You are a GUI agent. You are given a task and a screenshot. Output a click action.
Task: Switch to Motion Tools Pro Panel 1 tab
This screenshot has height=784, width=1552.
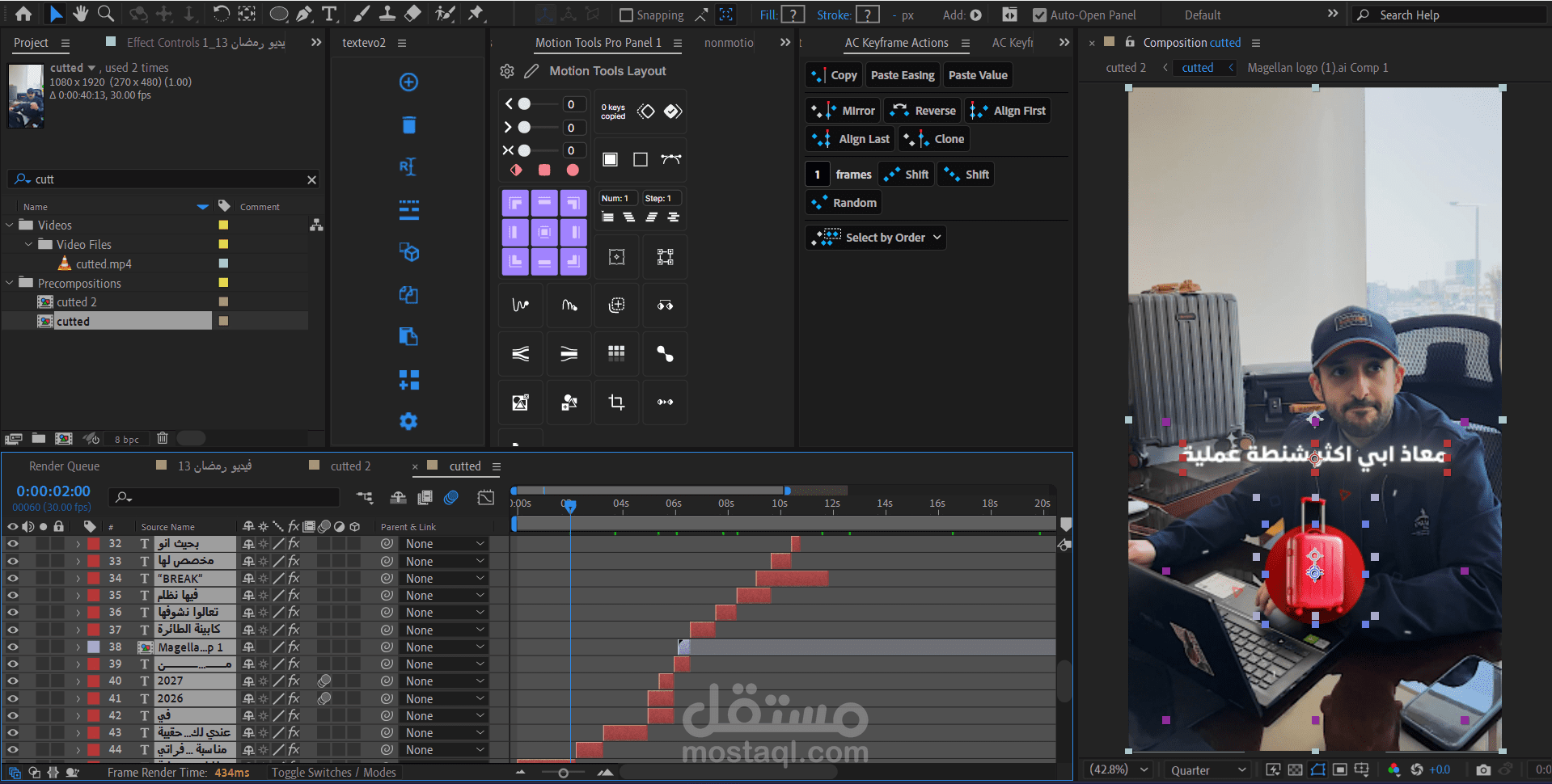(x=598, y=43)
